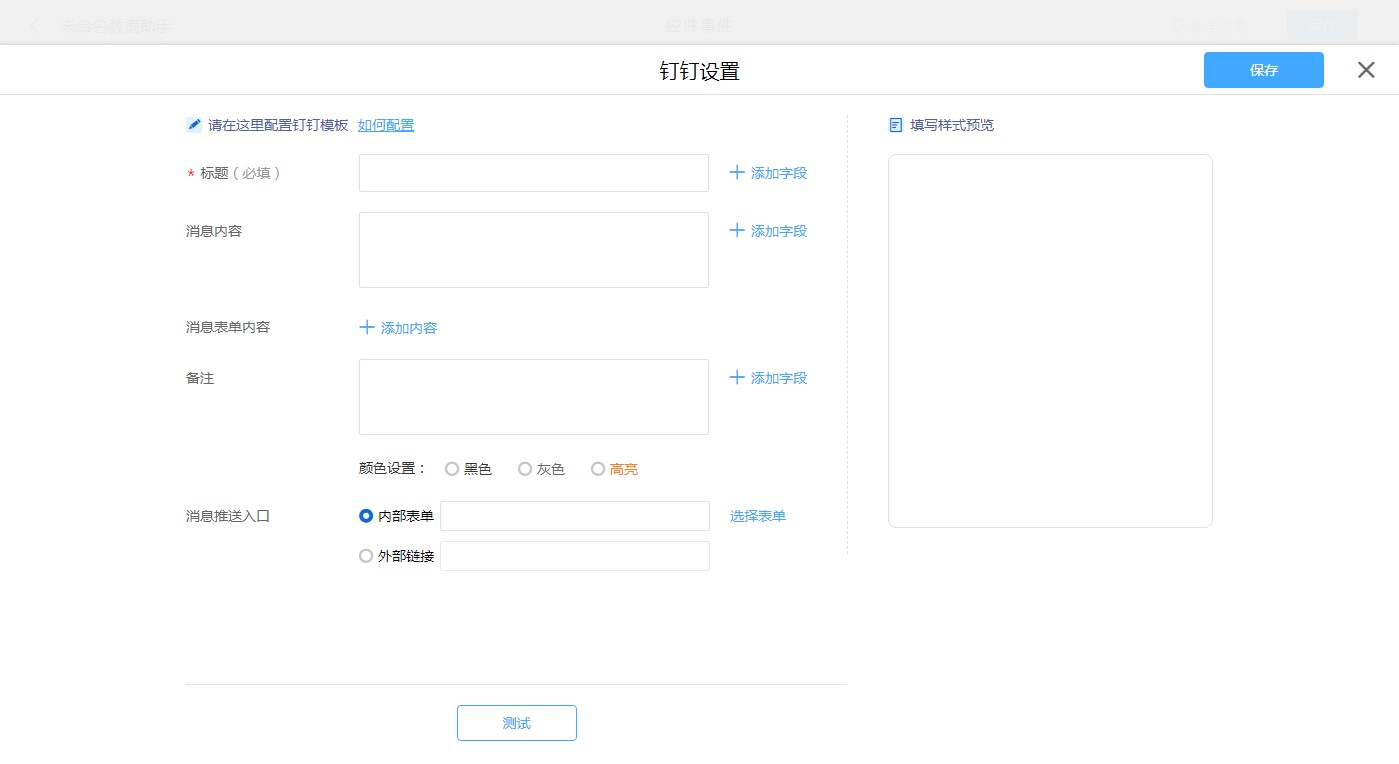Click the plus icon beside message content box

(737, 231)
